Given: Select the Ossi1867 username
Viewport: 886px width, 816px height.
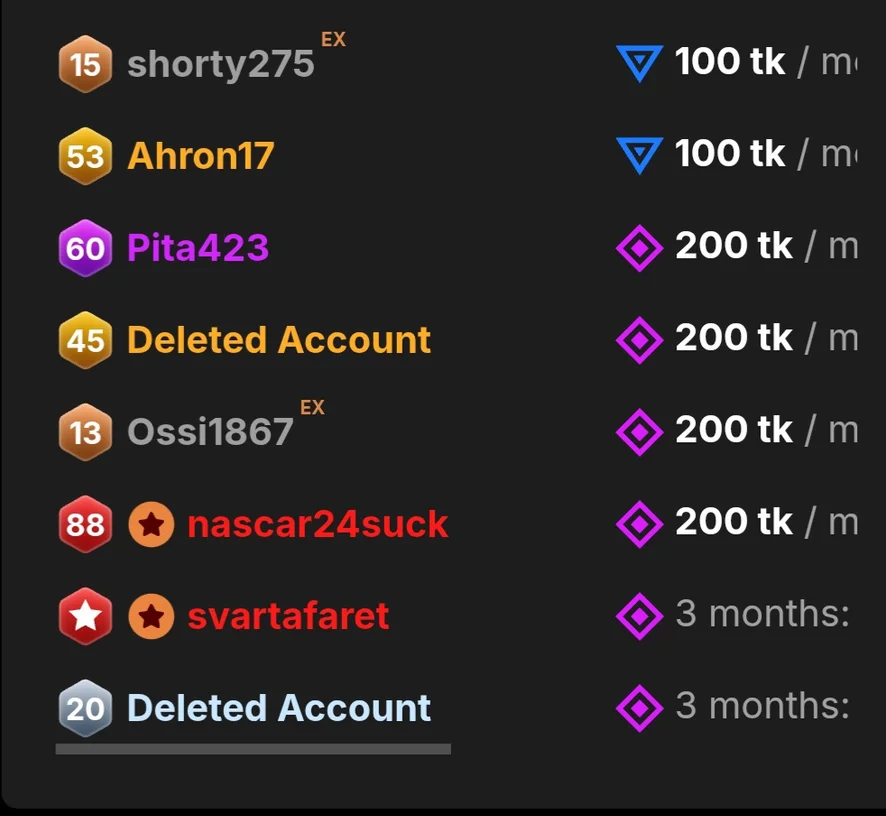Looking at the screenshot, I should click(210, 432).
